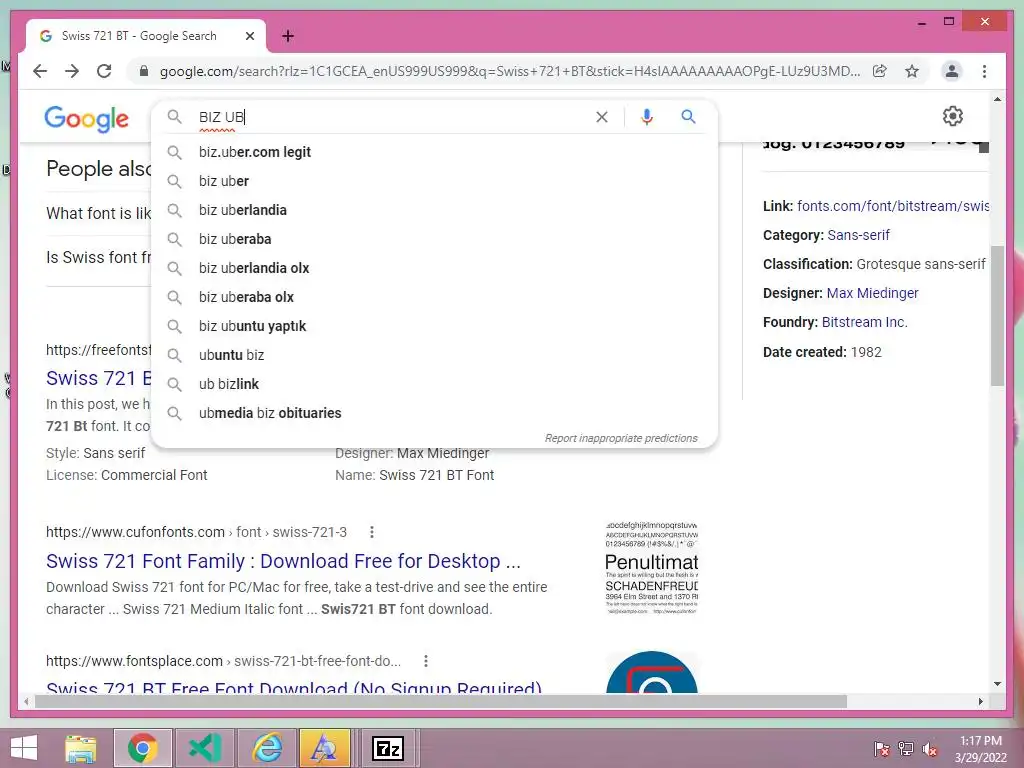This screenshot has height=768, width=1024.
Task: Close the Swiss 721 BT tab
Action: coord(249,36)
